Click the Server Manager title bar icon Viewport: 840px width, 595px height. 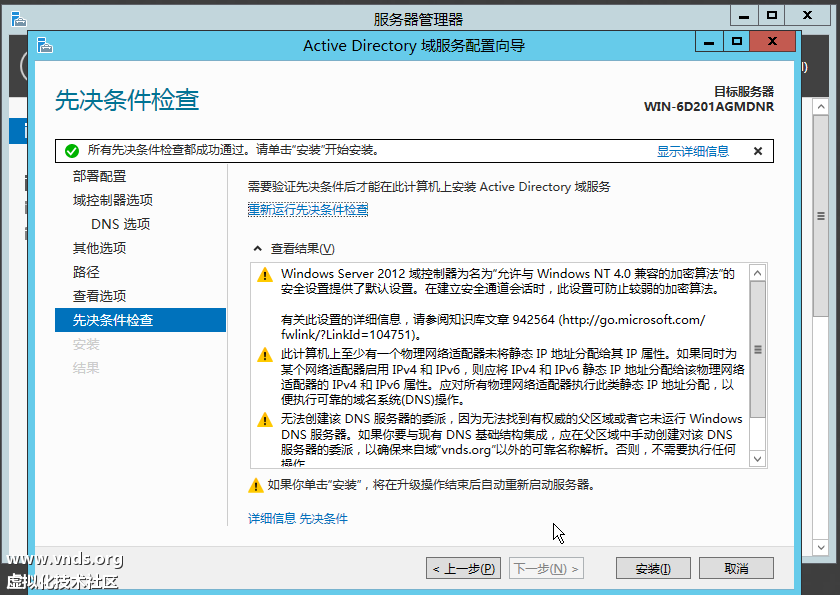pos(19,19)
